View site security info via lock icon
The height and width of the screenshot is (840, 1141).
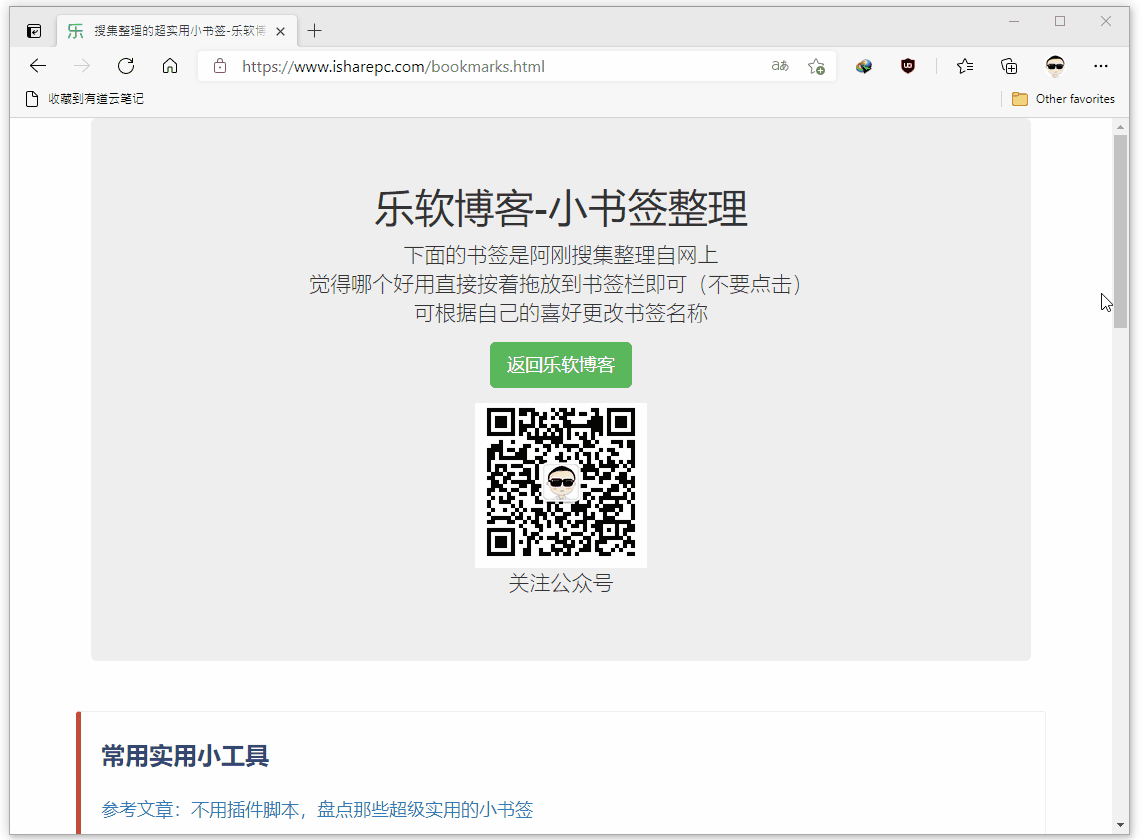pyautogui.click(x=220, y=66)
